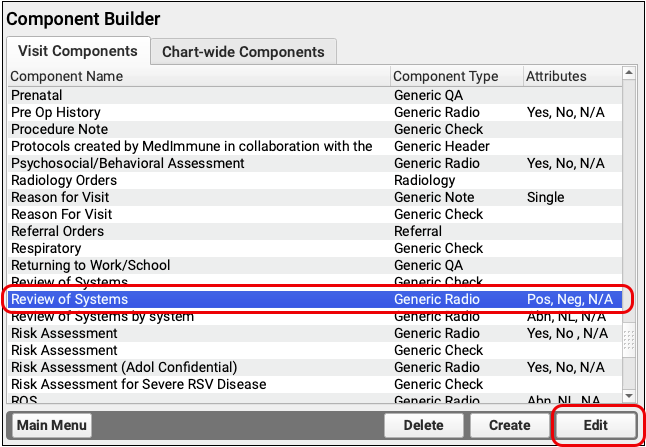Switch to the Chart-wide Components tab

tap(243, 51)
